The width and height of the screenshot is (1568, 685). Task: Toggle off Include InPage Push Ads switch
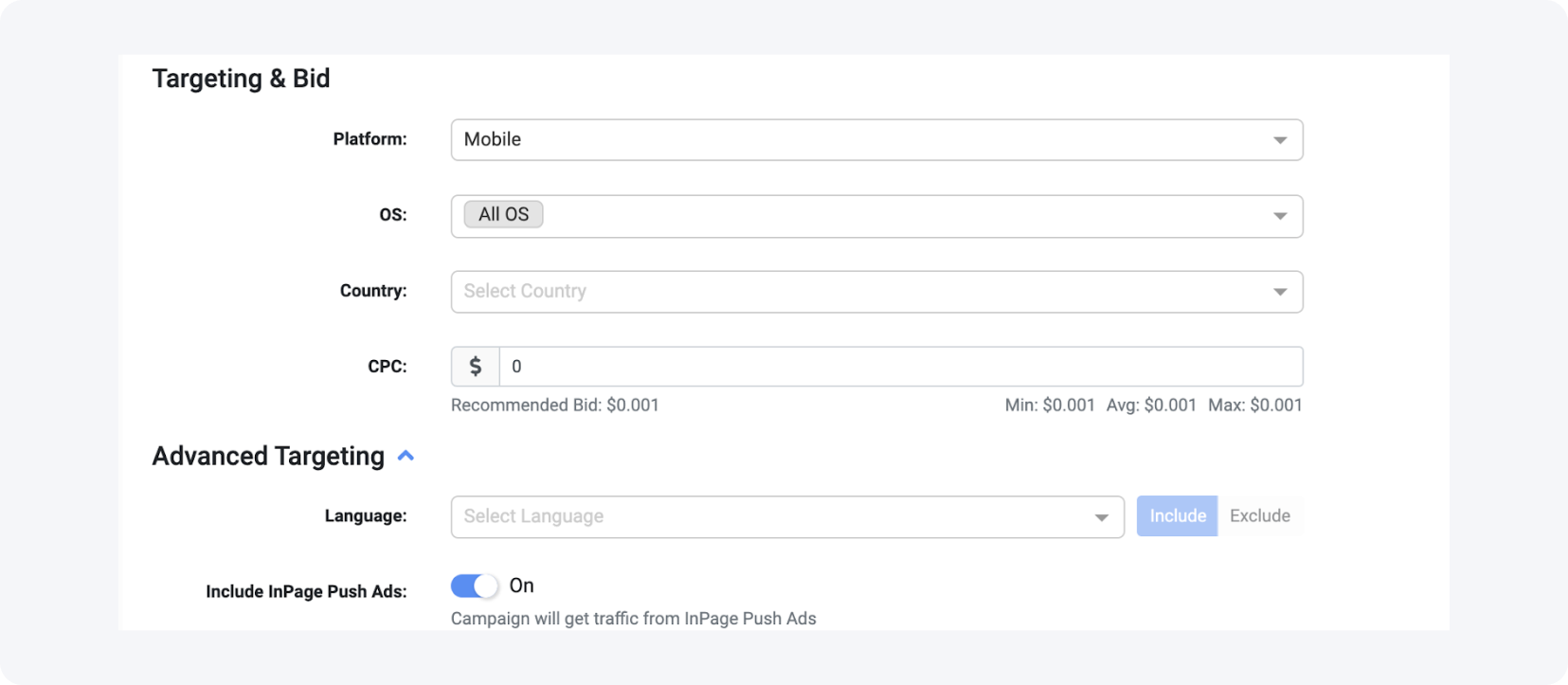coord(474,586)
